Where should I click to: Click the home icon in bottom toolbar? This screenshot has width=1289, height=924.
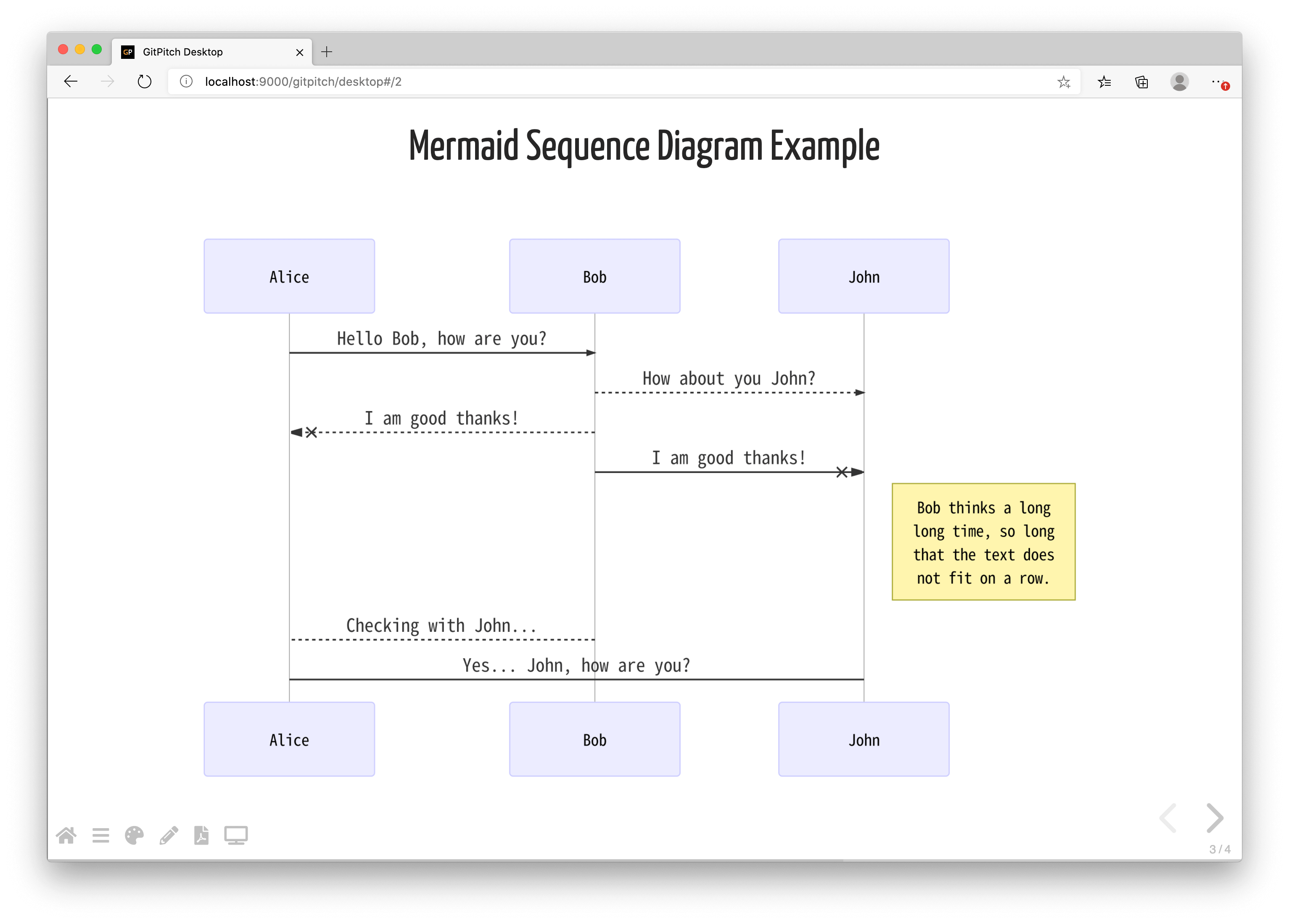tap(66, 835)
